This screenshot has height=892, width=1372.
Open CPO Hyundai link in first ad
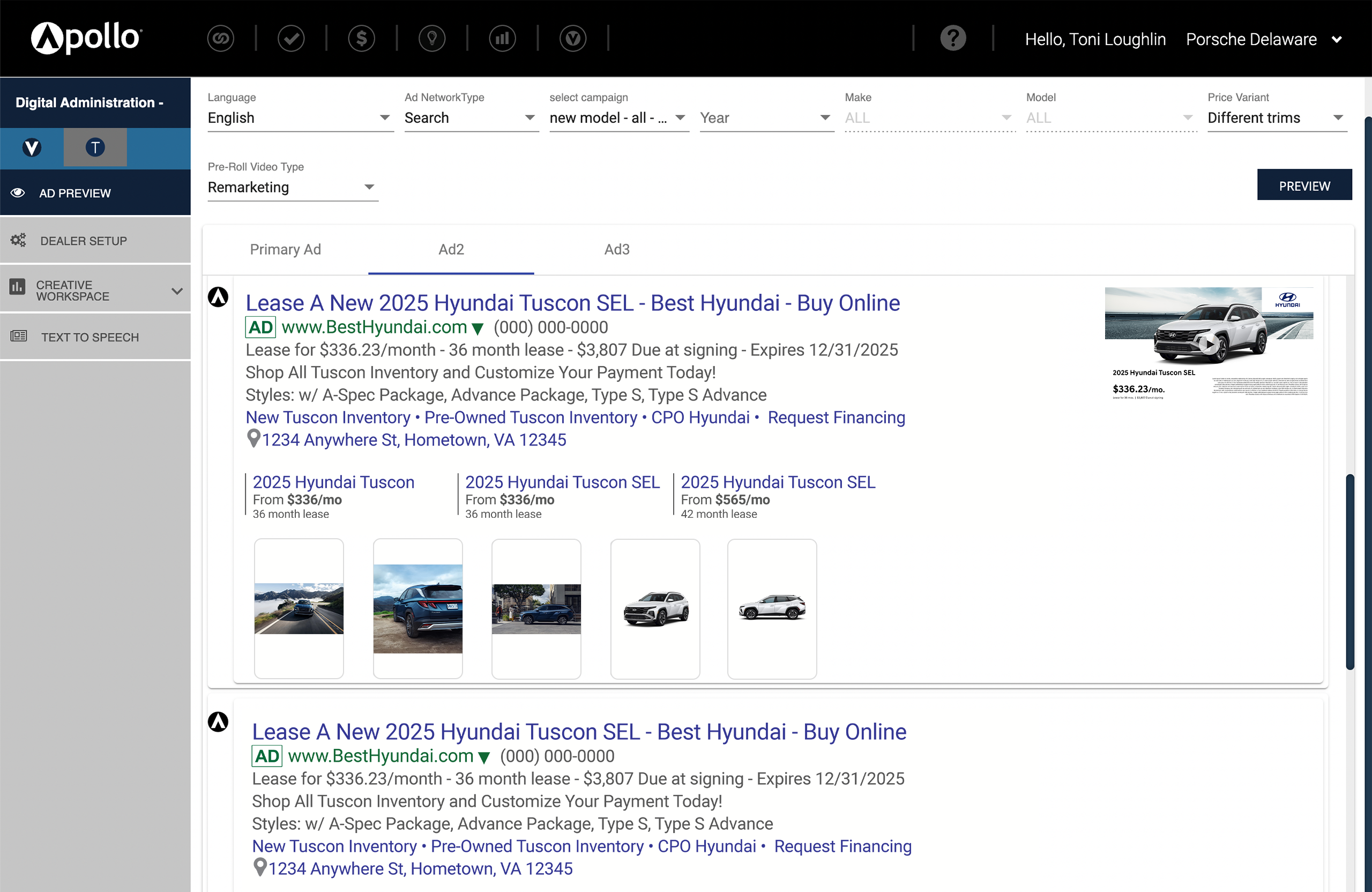tap(700, 417)
